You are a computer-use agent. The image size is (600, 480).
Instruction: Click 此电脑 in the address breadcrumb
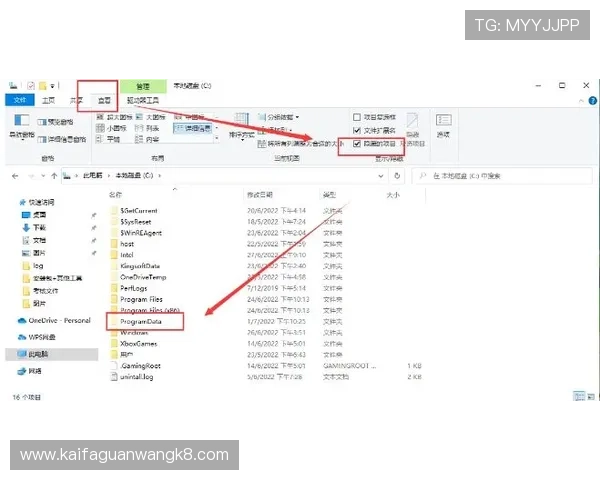coord(93,175)
